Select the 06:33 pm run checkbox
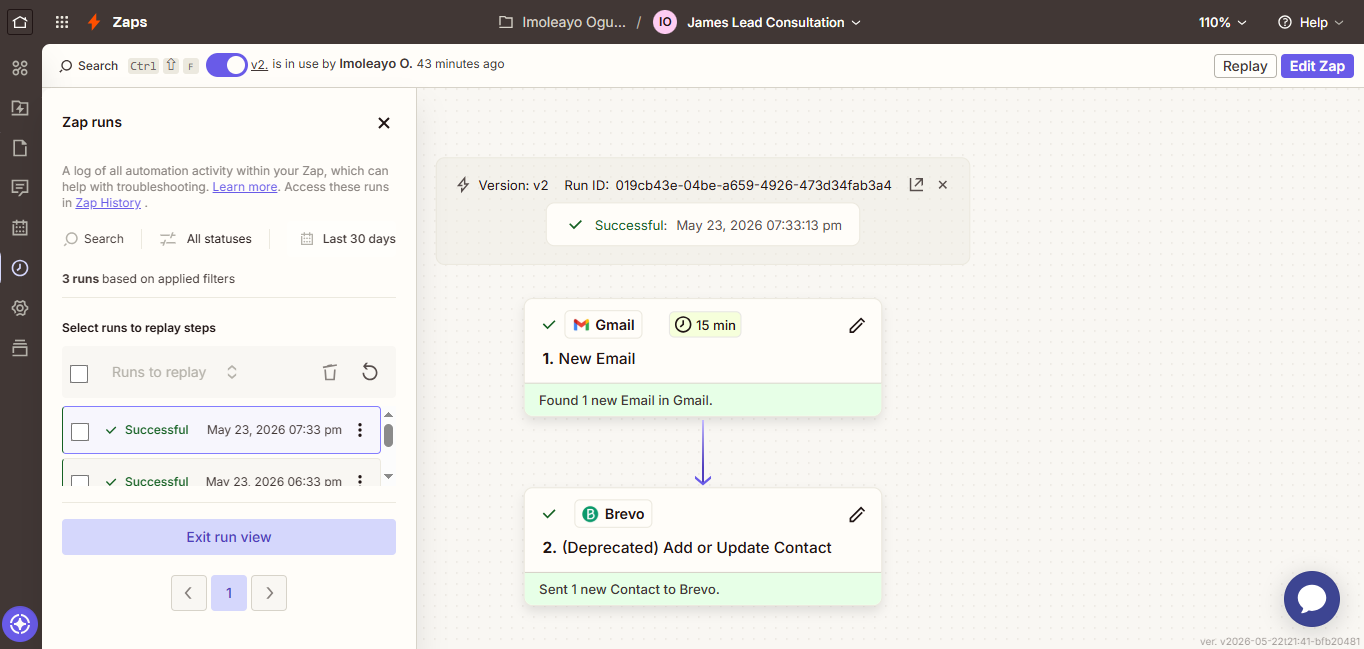The height and width of the screenshot is (649, 1364). tap(80, 481)
